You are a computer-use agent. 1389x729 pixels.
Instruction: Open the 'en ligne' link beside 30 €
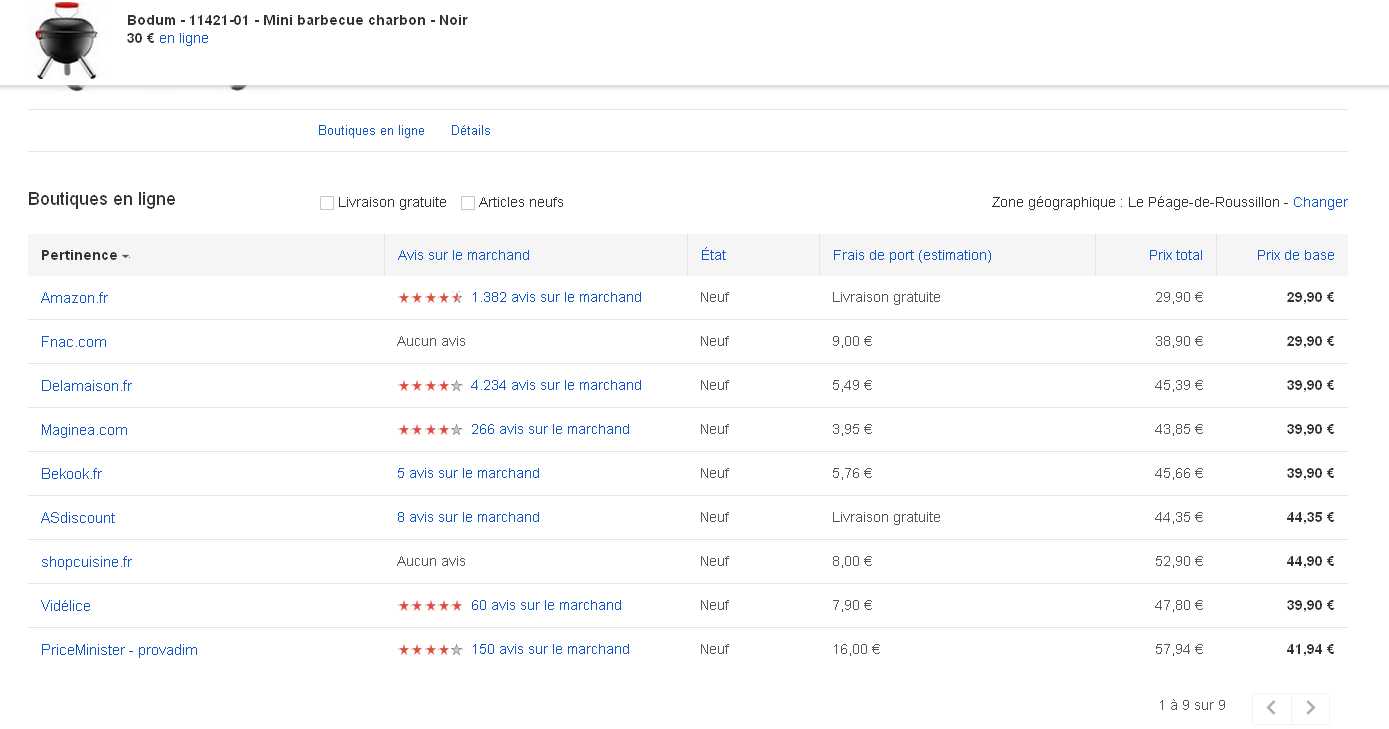click(184, 38)
